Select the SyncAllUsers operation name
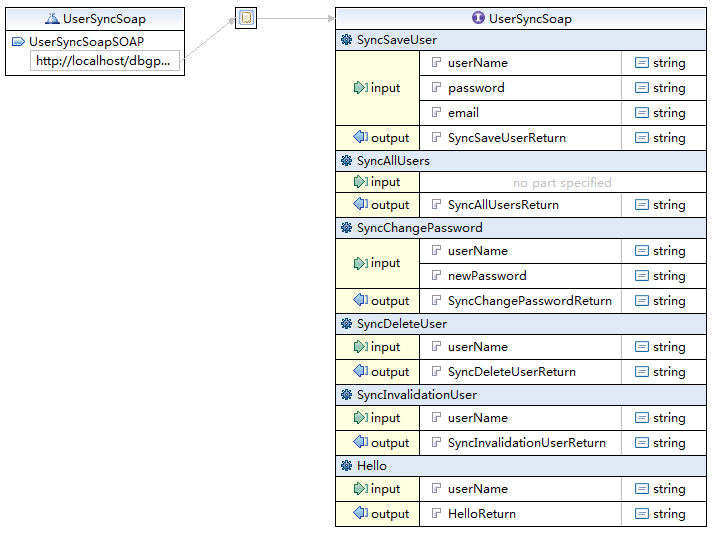 [x=393, y=161]
